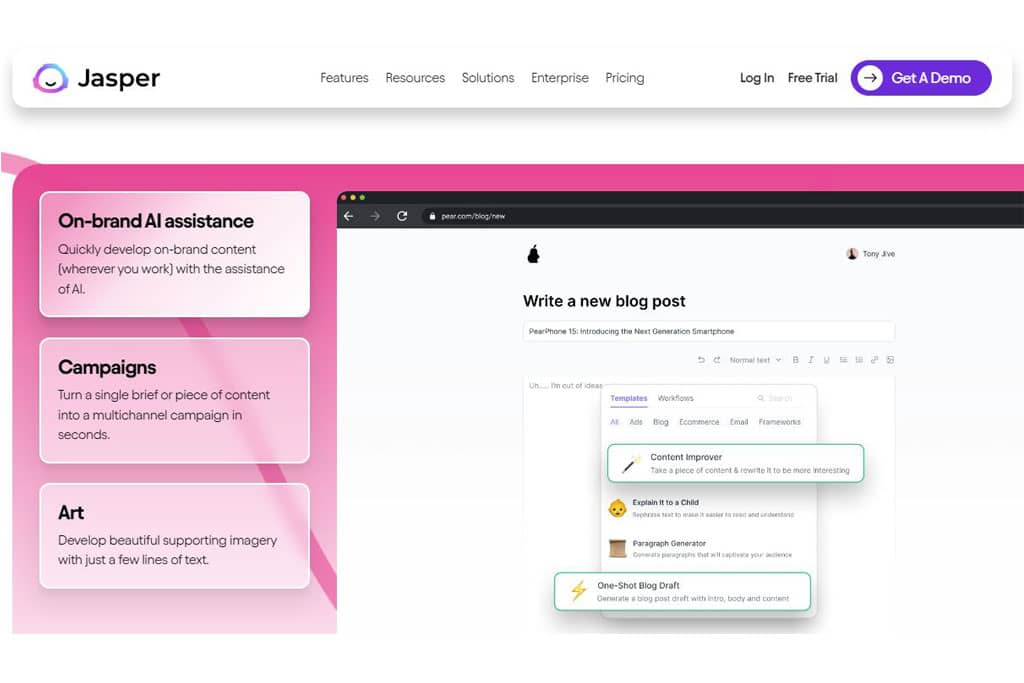The height and width of the screenshot is (683, 1024).
Task: Click the insert link icon
Action: point(874,359)
